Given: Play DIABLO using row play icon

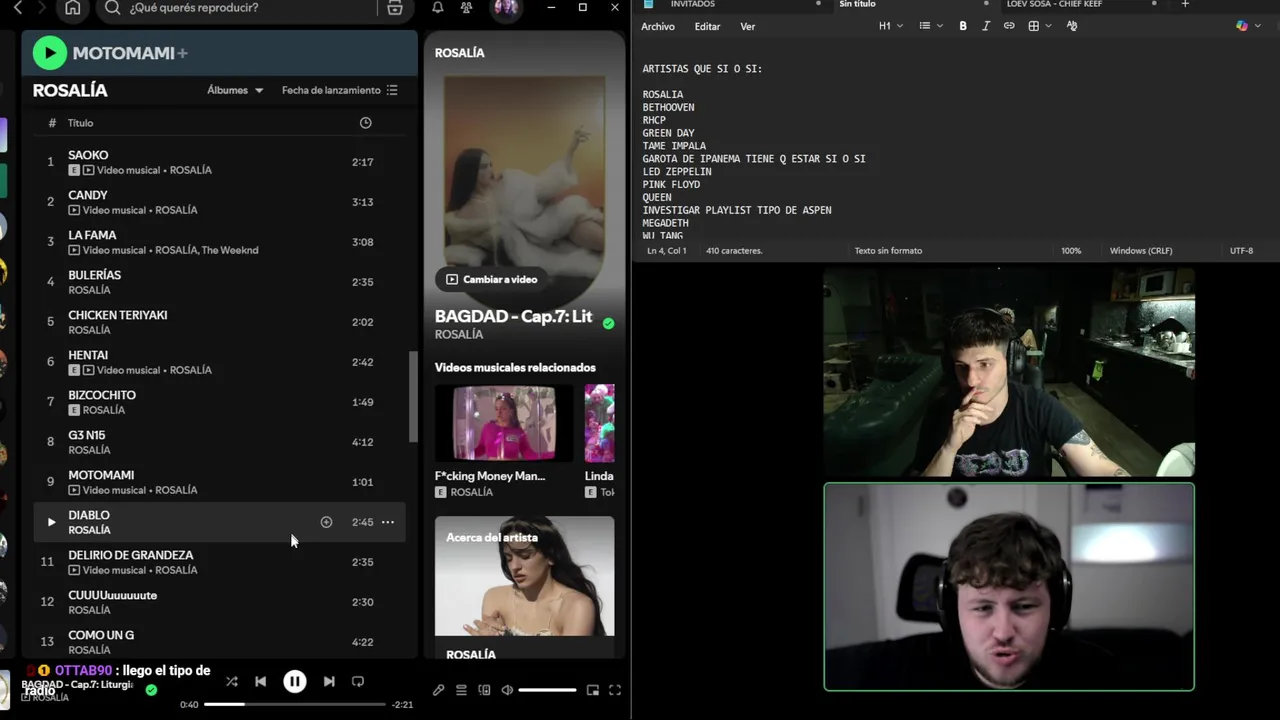Looking at the screenshot, I should 51,522.
